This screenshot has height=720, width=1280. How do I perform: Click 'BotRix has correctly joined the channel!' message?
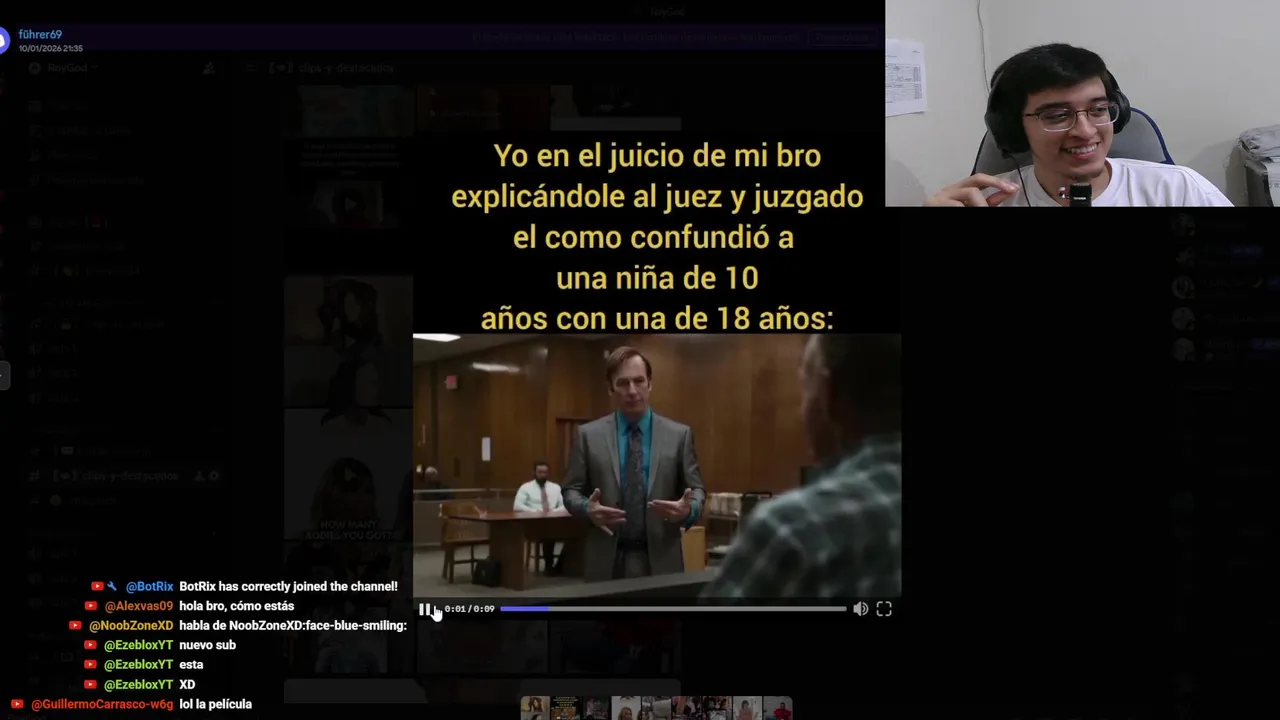pyautogui.click(x=288, y=587)
